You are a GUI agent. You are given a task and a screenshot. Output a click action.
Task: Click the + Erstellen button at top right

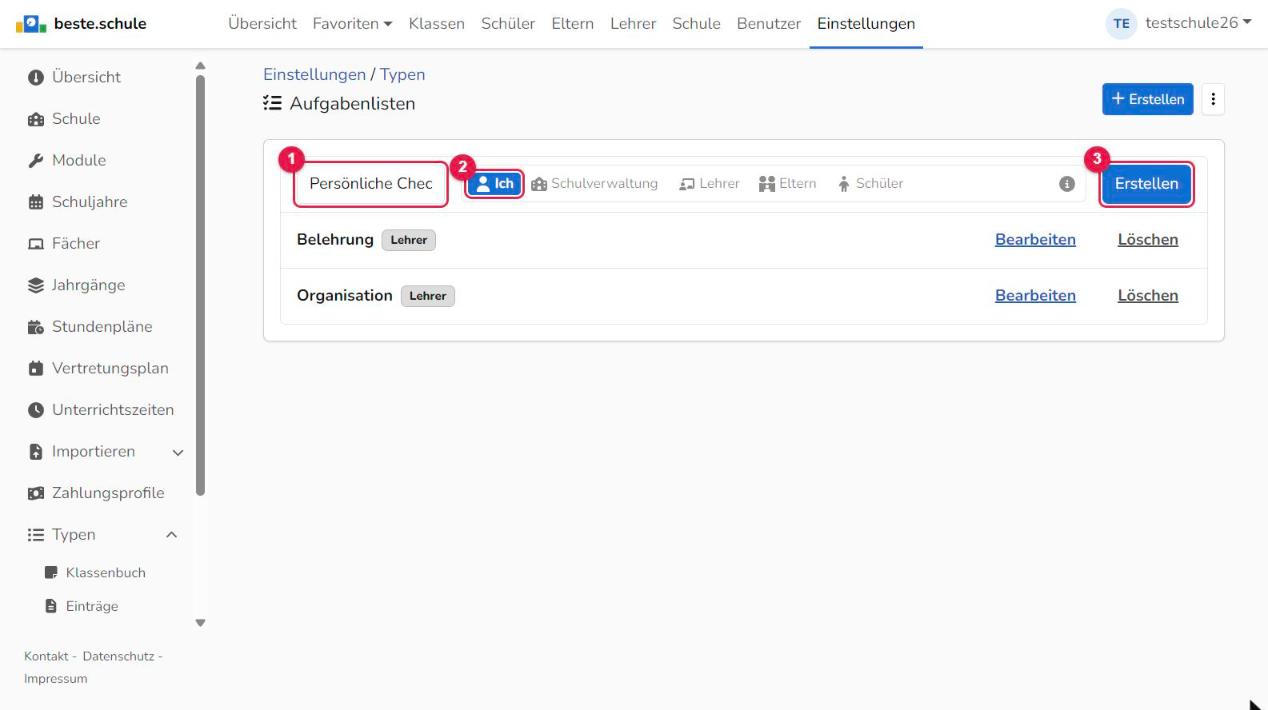[x=1148, y=99]
